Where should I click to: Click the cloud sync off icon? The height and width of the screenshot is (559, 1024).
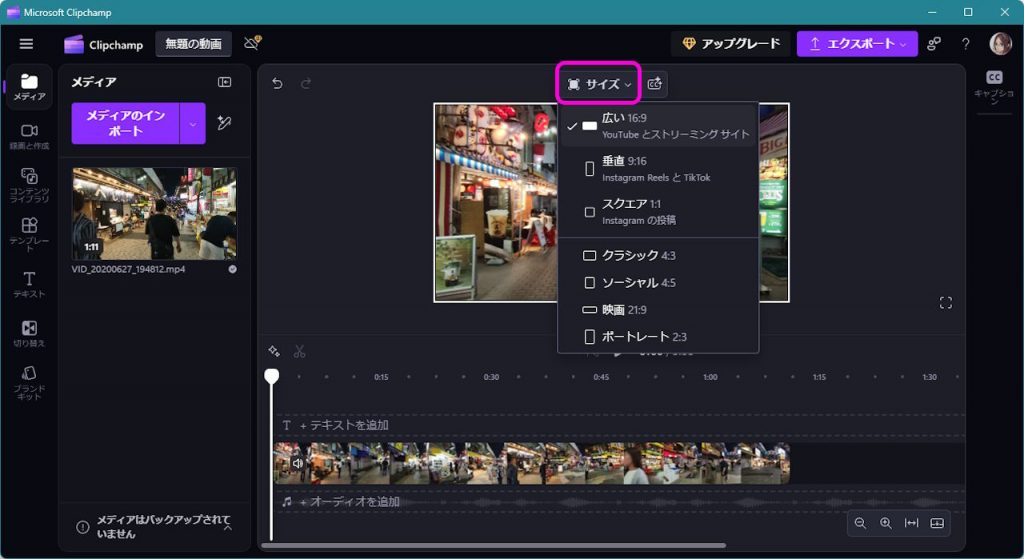(252, 43)
